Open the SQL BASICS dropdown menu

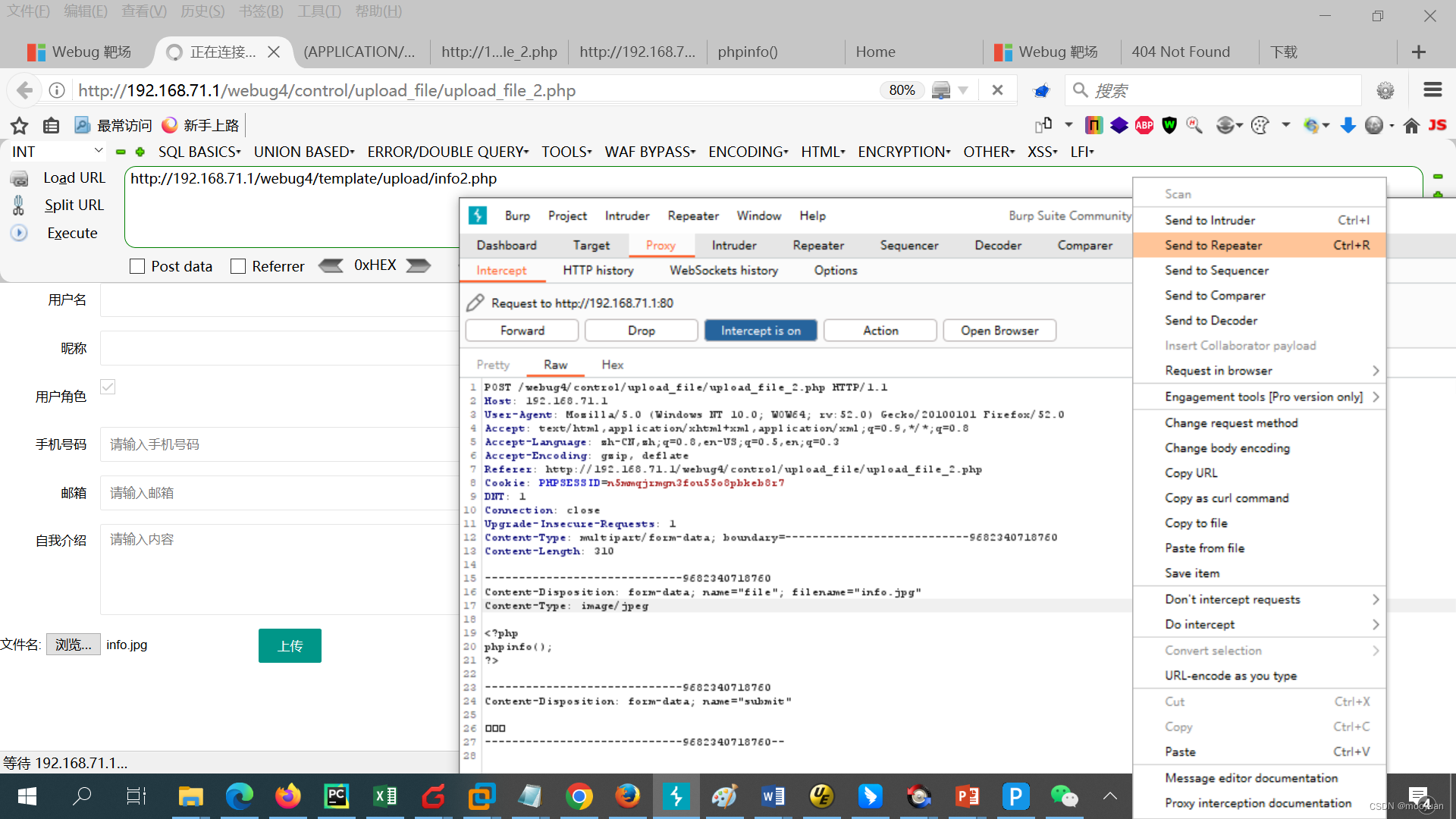pos(199,152)
